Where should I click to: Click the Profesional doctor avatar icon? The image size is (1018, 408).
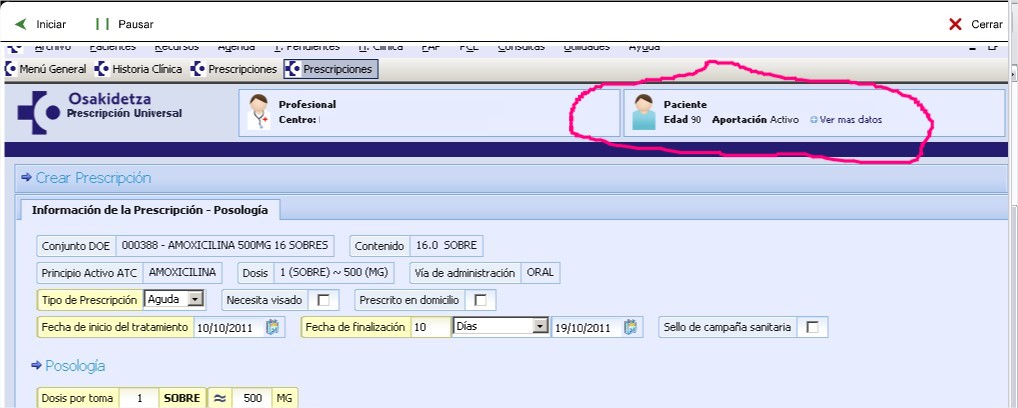[259, 112]
